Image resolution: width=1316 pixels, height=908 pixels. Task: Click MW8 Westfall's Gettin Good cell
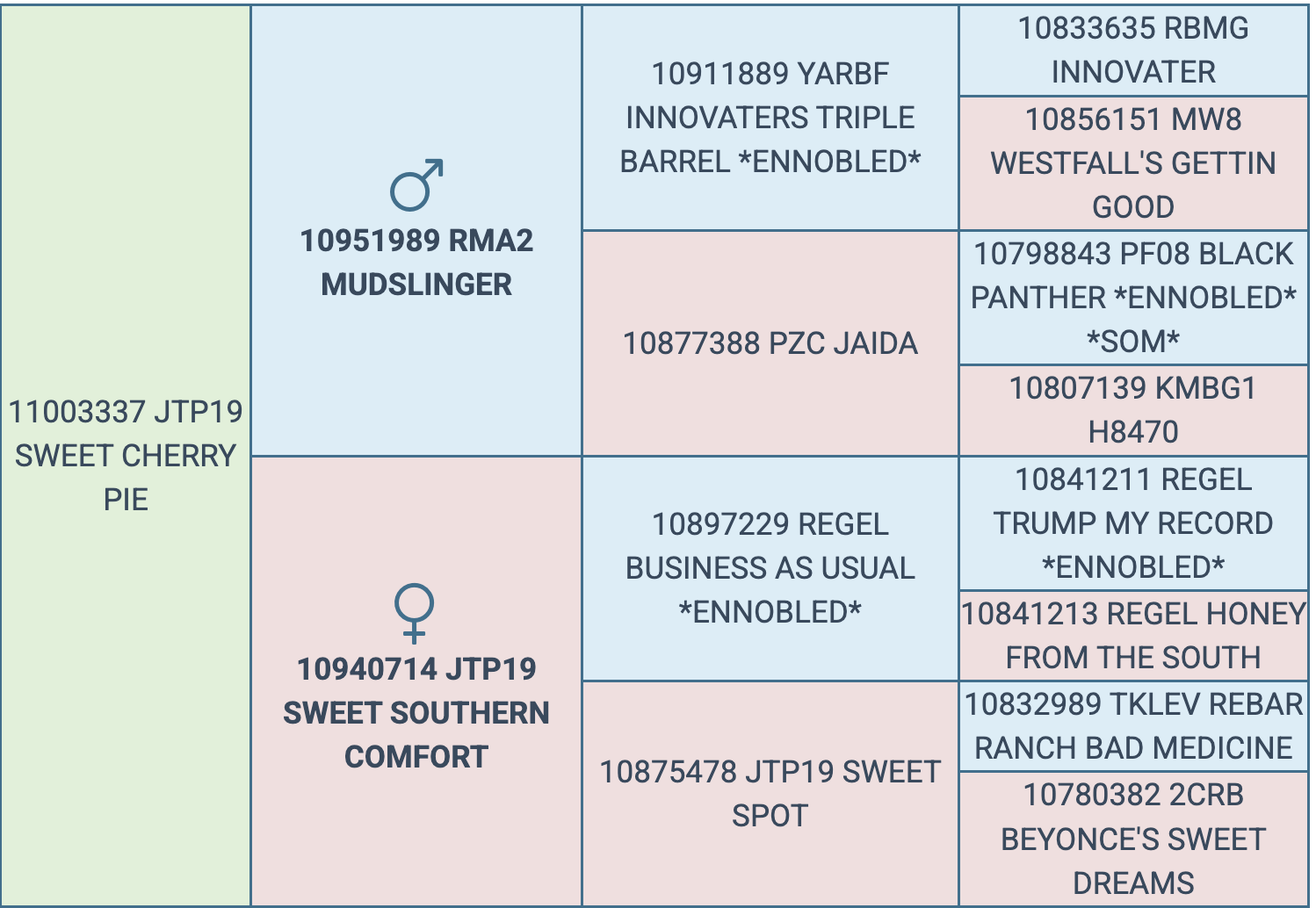1133,163
